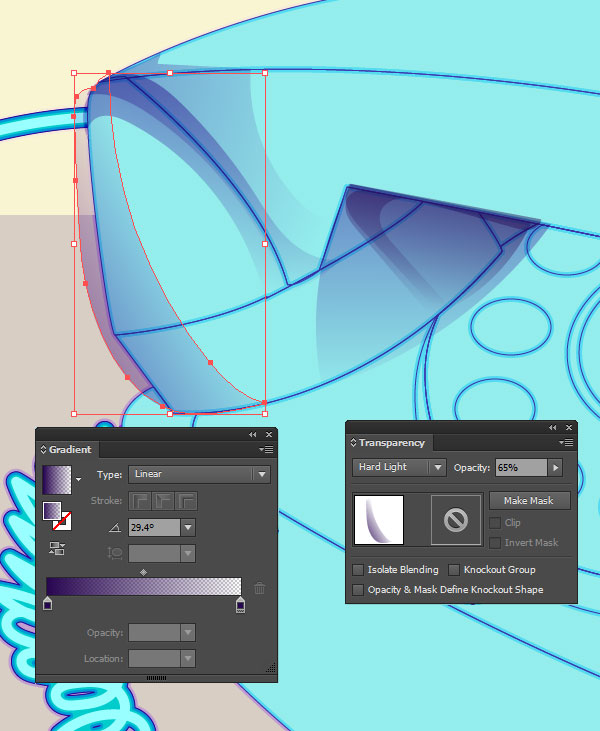Enable Opacity & Mask Define Knockout Shape
This screenshot has height=731, width=600.
click(358, 590)
